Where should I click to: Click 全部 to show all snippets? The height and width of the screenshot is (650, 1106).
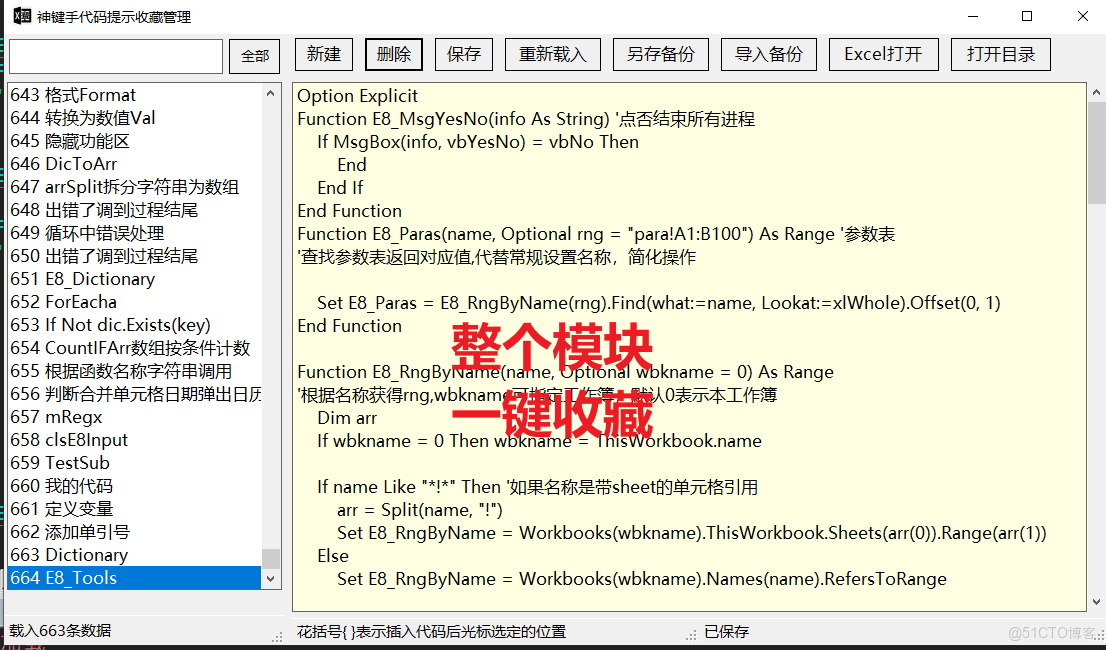click(254, 55)
